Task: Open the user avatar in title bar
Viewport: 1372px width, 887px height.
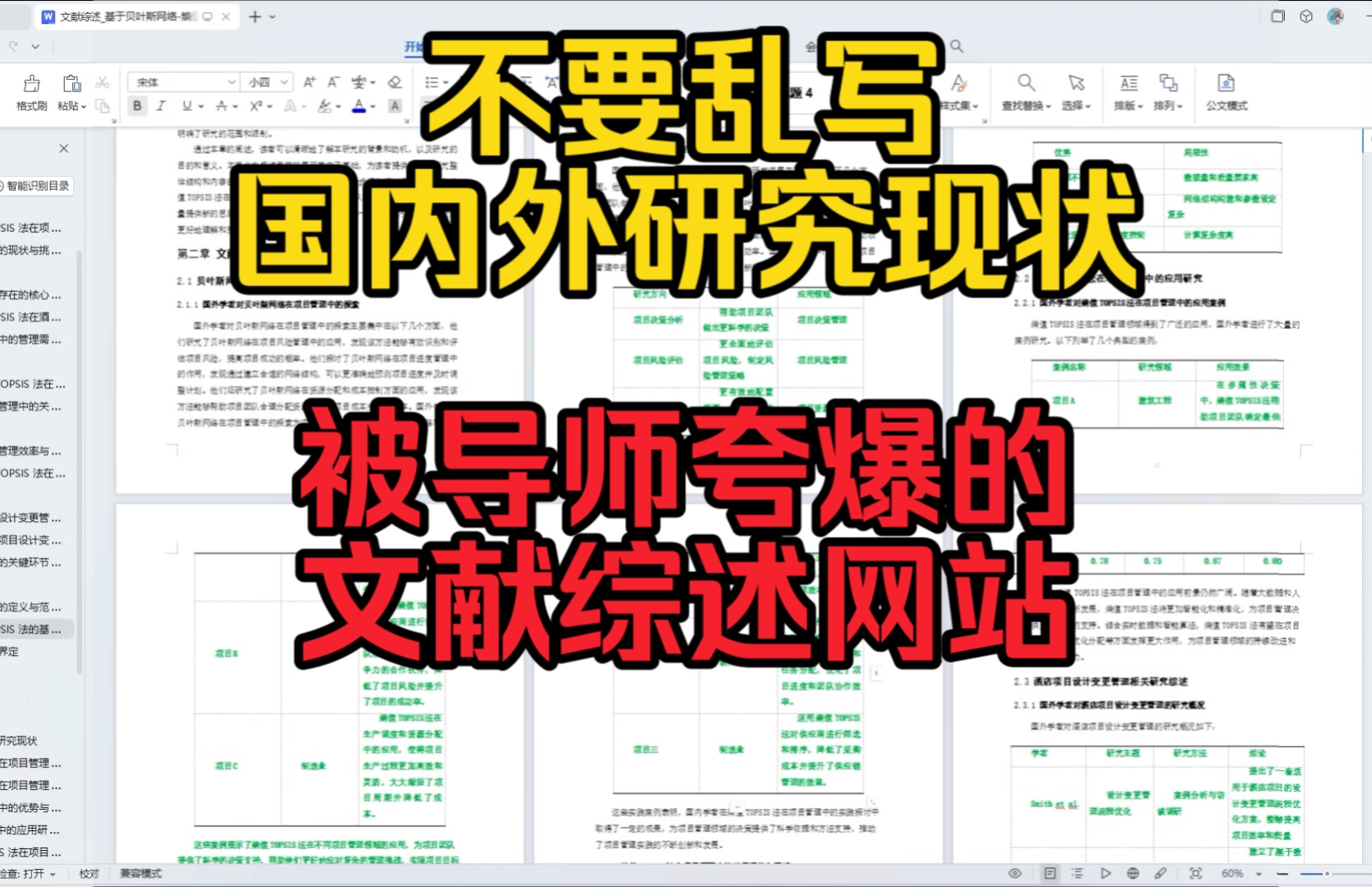Action: click(1335, 16)
